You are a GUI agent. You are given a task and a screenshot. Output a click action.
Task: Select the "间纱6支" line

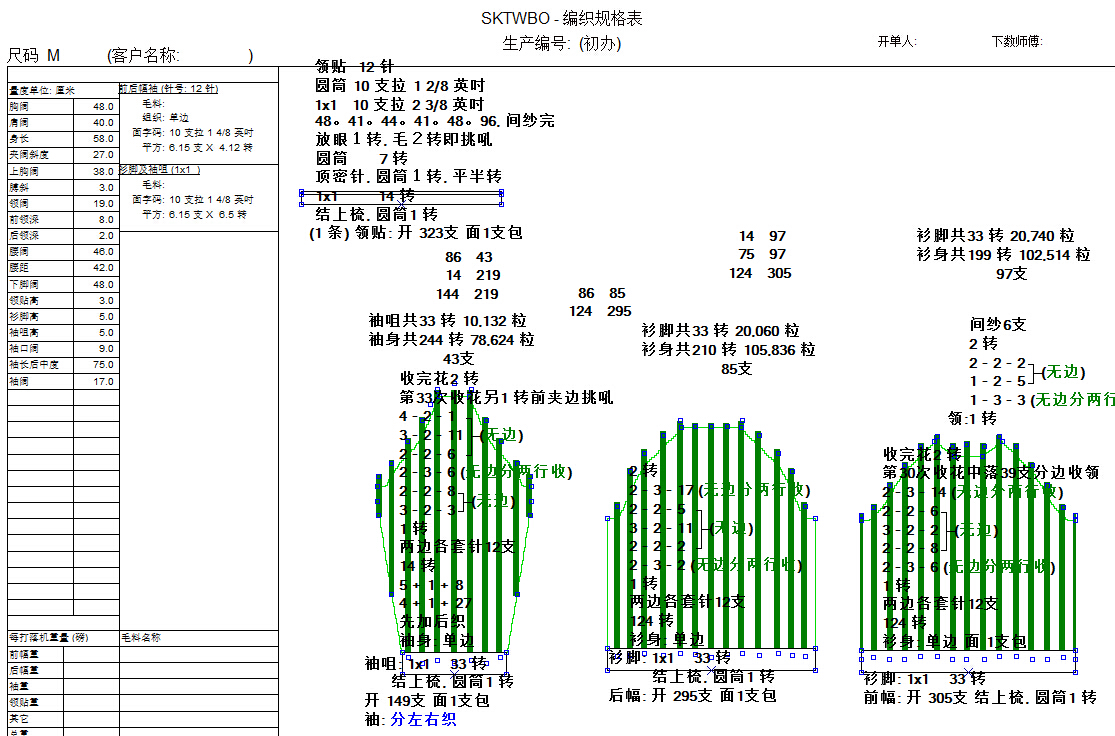998,325
